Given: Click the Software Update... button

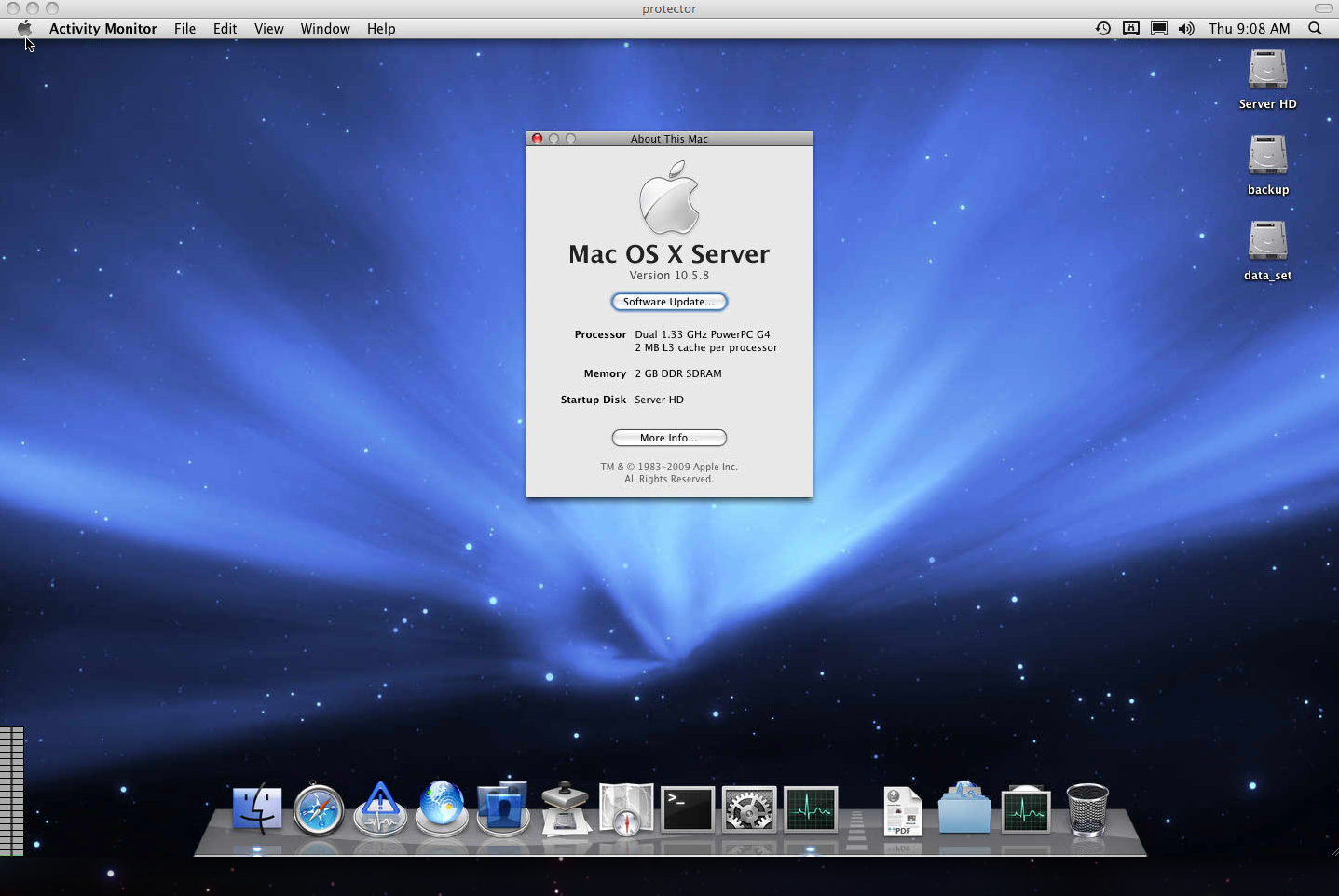Looking at the screenshot, I should (669, 302).
